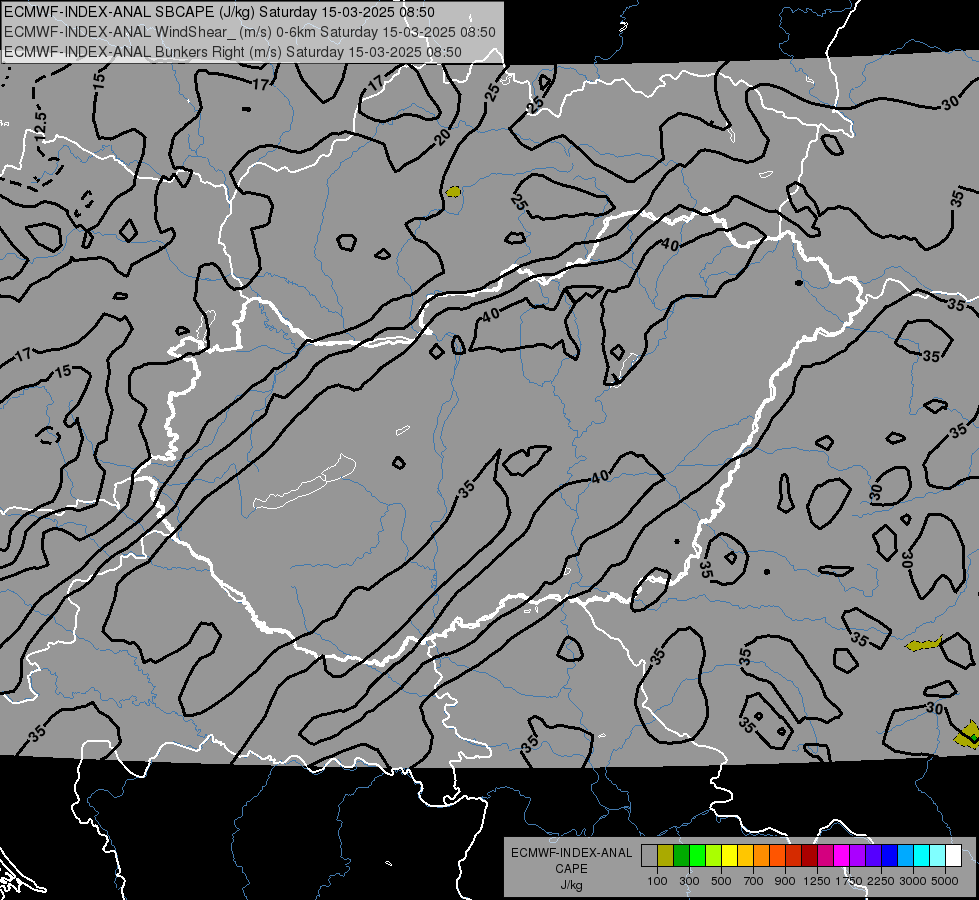
Task: Click the SBCAPE (J/kg) title line
Action: (219, 12)
